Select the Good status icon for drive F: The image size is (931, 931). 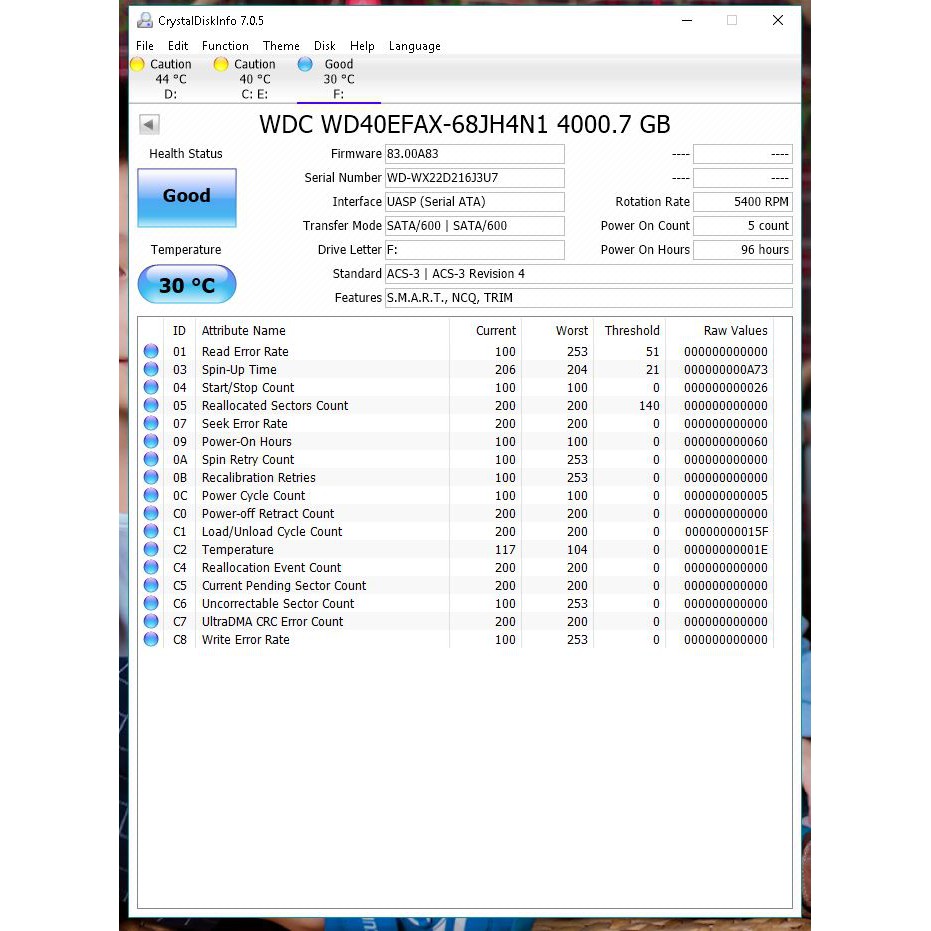pos(306,63)
